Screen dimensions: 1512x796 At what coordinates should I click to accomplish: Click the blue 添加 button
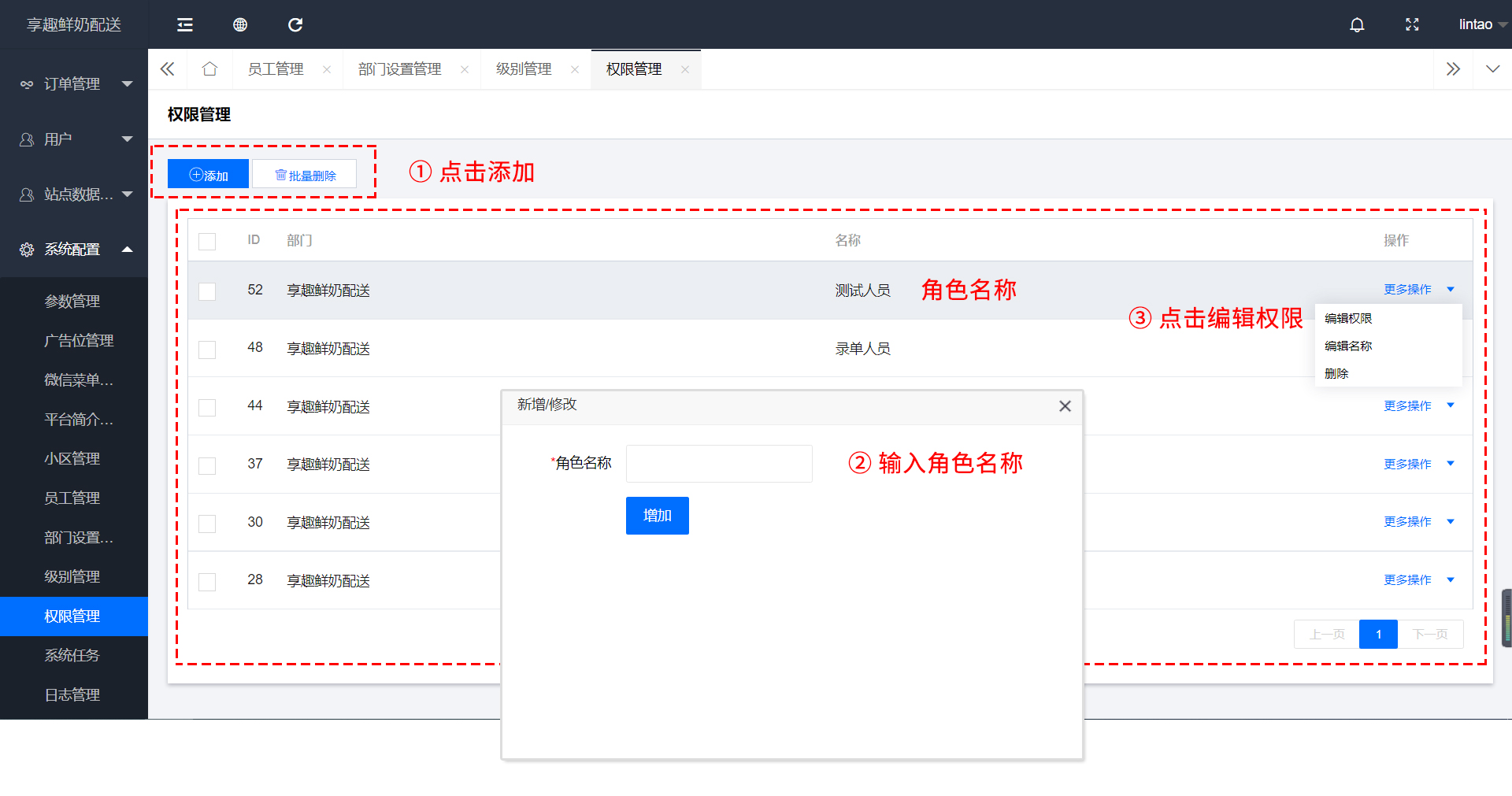208,175
